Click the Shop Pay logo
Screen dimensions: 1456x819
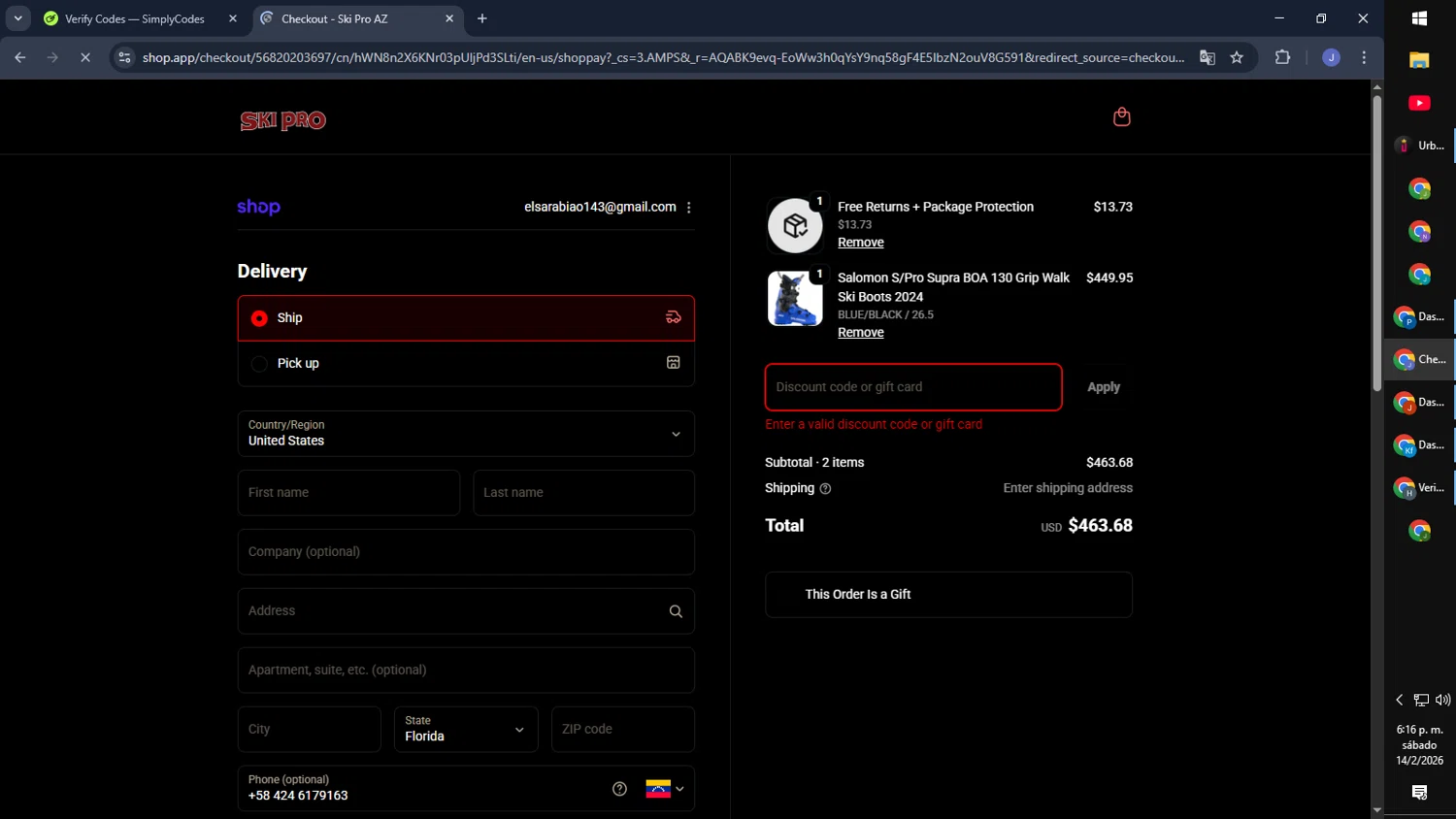pos(258,207)
